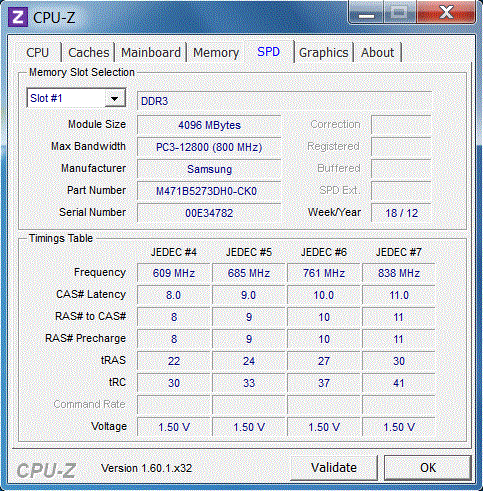Click the JEDEC #6 column header
This screenshot has height=491, width=483.
tap(324, 252)
